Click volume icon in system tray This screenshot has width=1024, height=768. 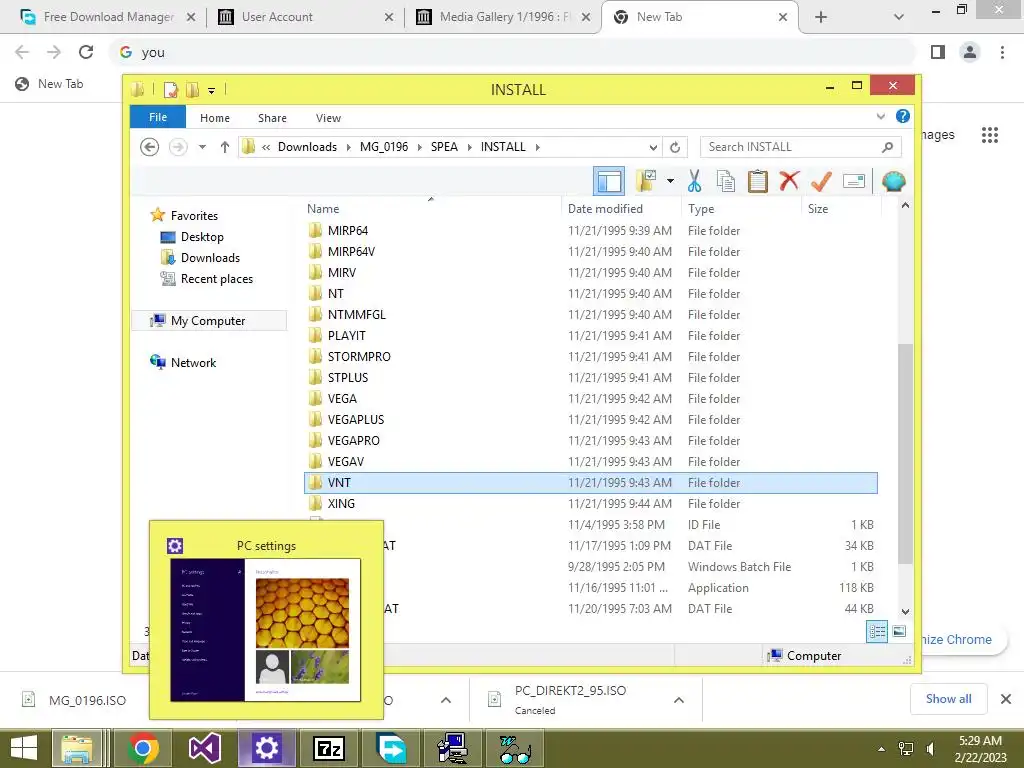[x=930, y=748]
